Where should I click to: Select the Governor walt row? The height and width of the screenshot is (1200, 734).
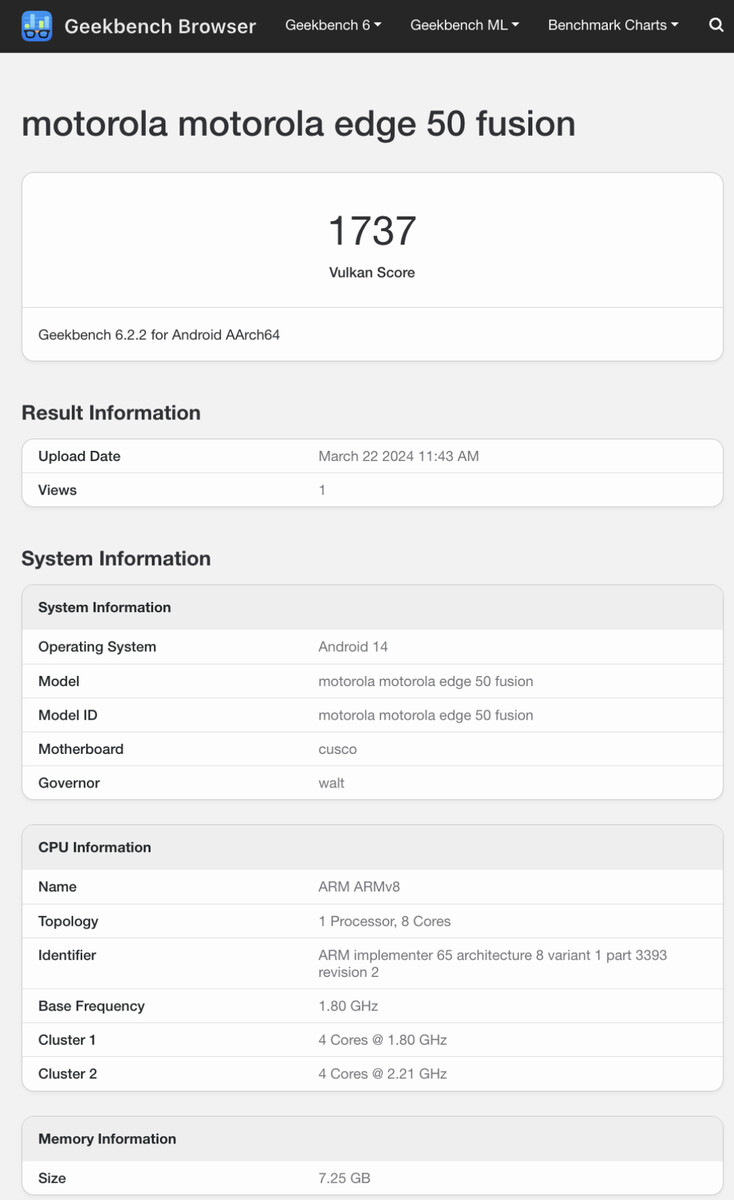point(372,783)
